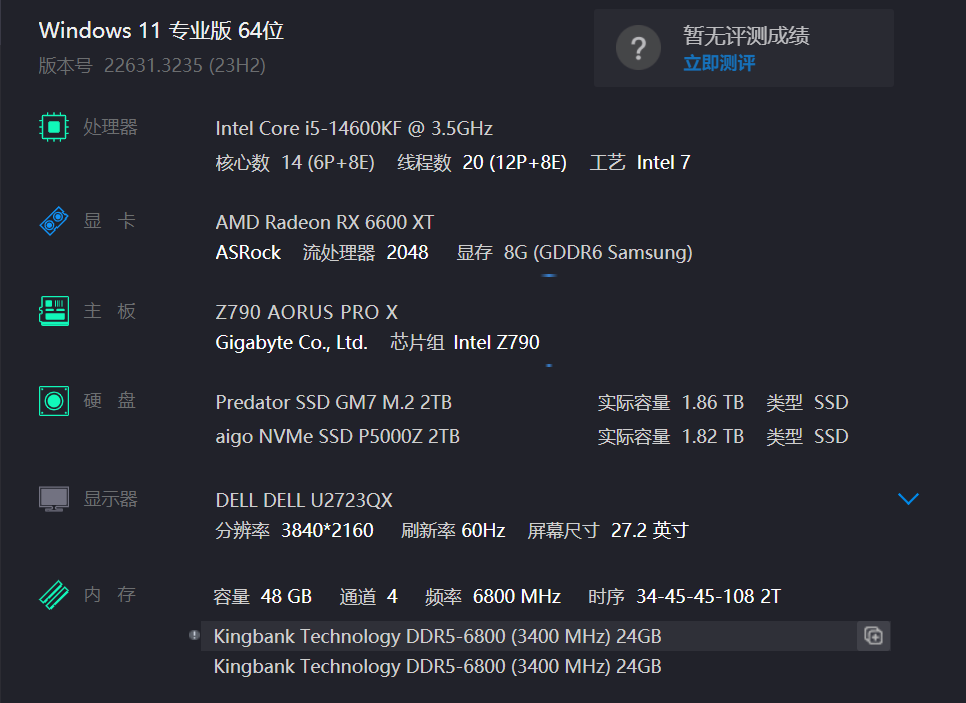The width and height of the screenshot is (966, 703).
Task: Copy the Kingbank memory module info
Action: 873,636
